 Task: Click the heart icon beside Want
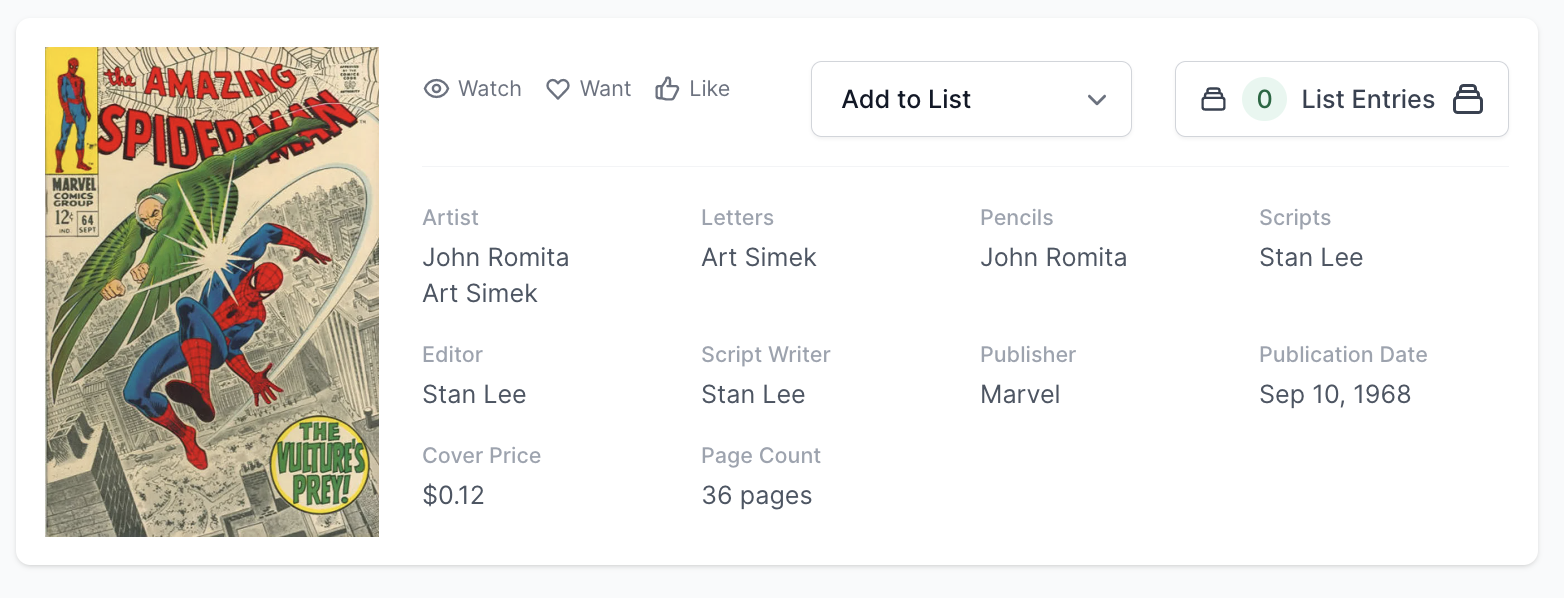coord(558,89)
